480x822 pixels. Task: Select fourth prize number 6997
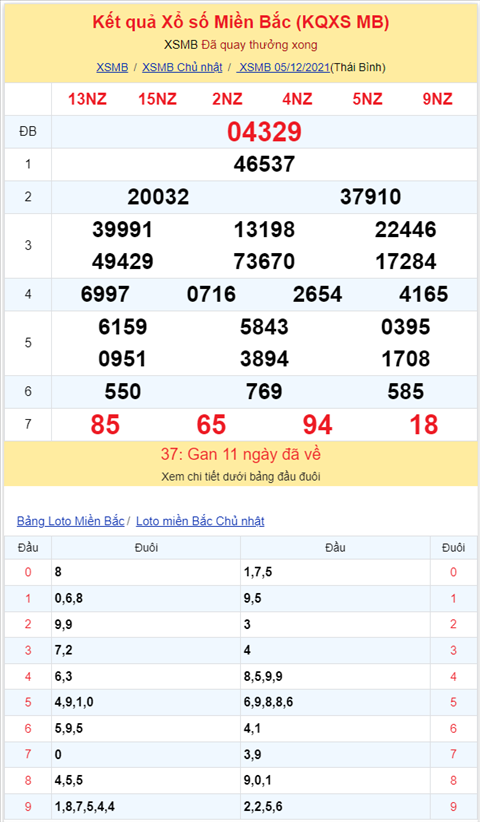105,294
